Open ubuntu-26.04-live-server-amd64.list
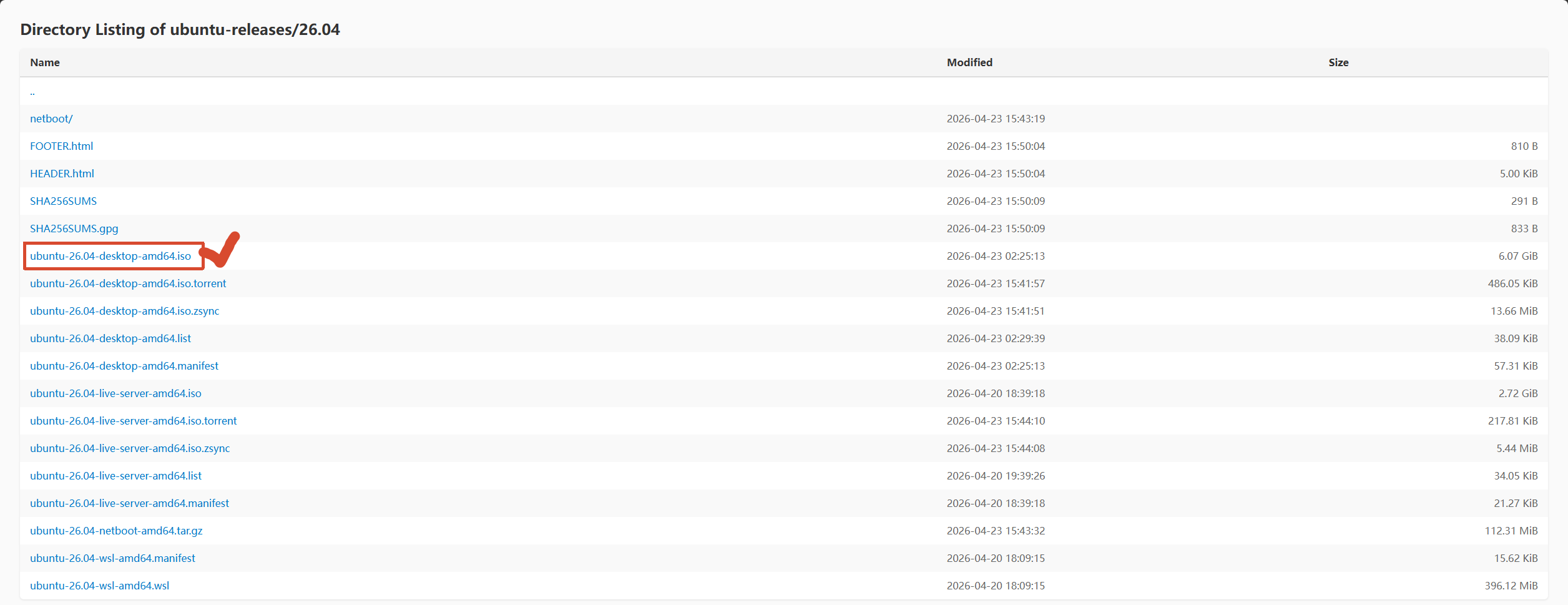The height and width of the screenshot is (605, 1568). pos(115,476)
